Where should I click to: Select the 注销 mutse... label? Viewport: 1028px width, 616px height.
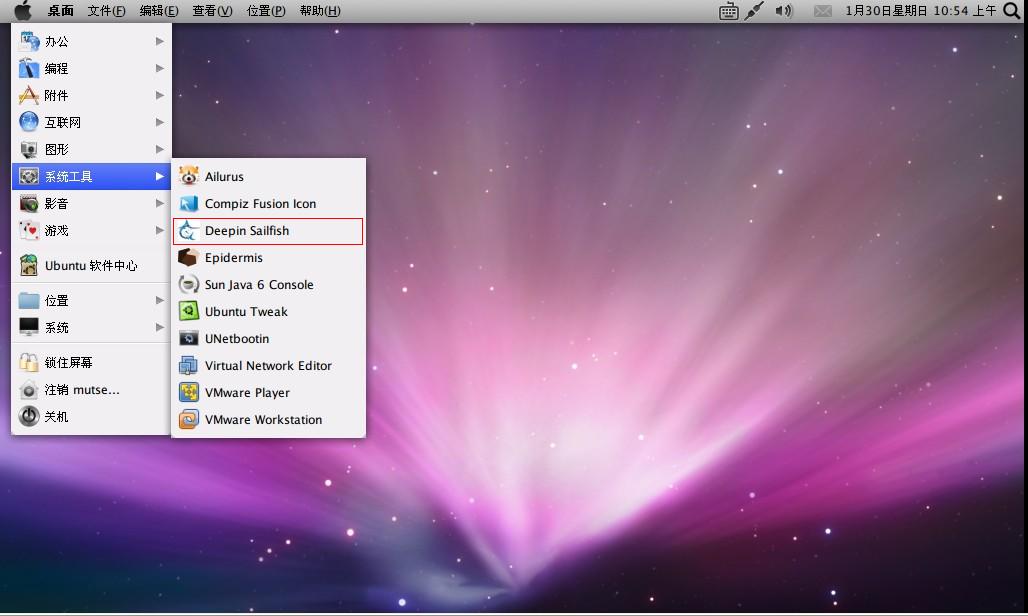[82, 389]
